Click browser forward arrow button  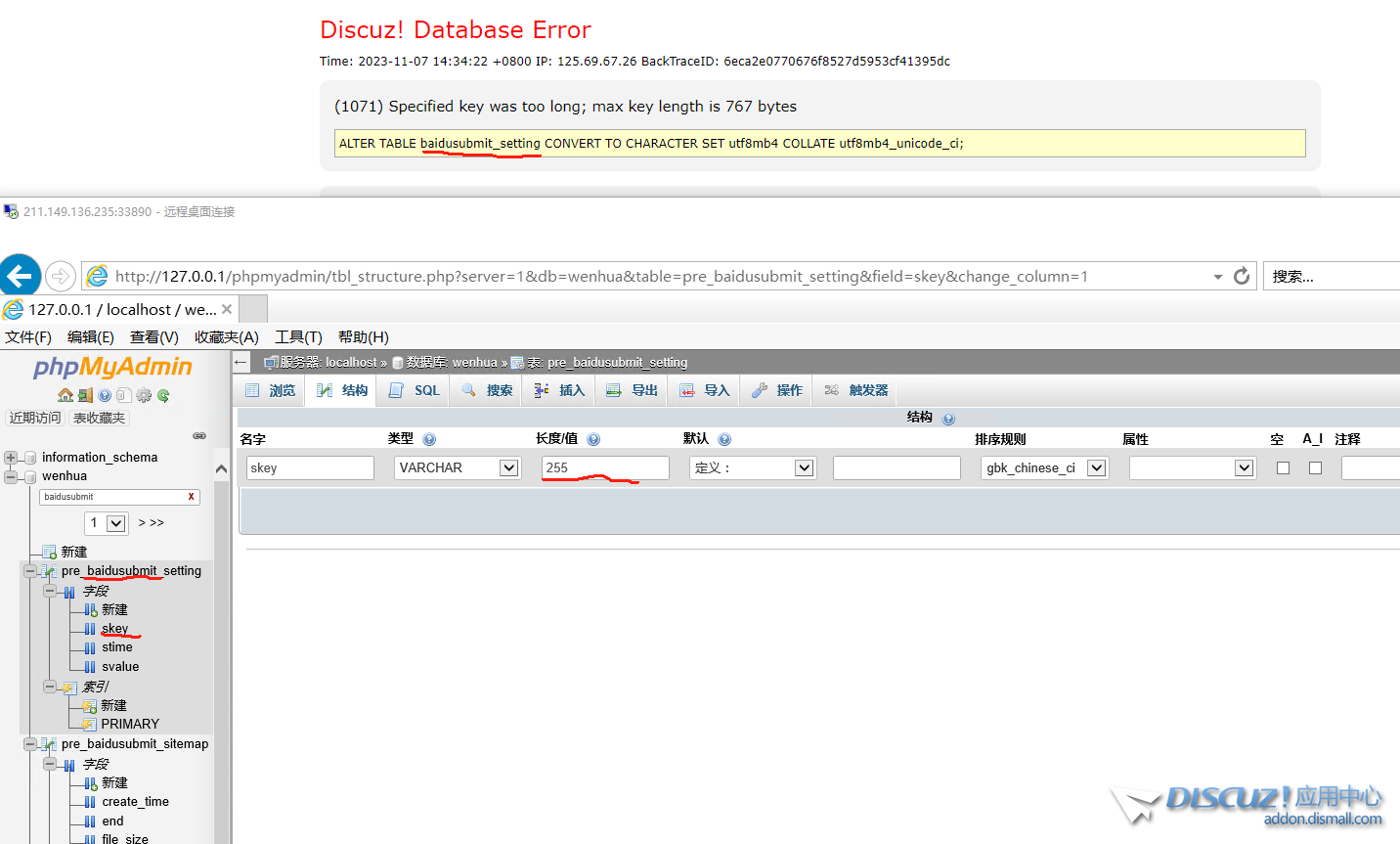tap(61, 276)
